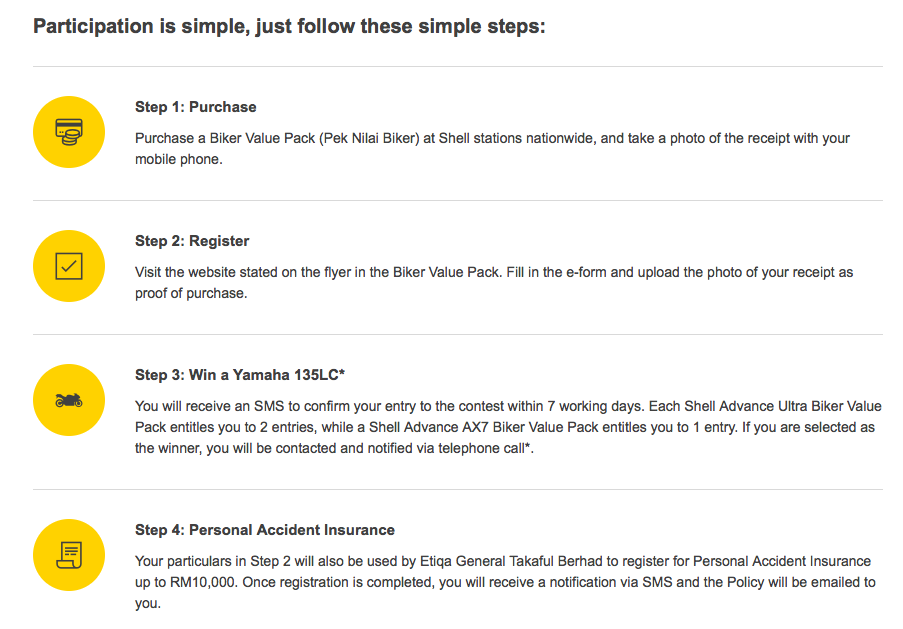The width and height of the screenshot is (903, 629).
Task: Click 'Step 4: Personal Accident Insurance' heading
Action: (x=265, y=530)
